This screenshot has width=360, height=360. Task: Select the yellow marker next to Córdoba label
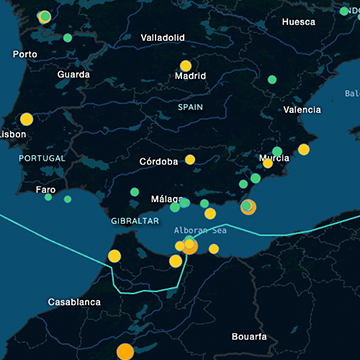click(x=190, y=160)
